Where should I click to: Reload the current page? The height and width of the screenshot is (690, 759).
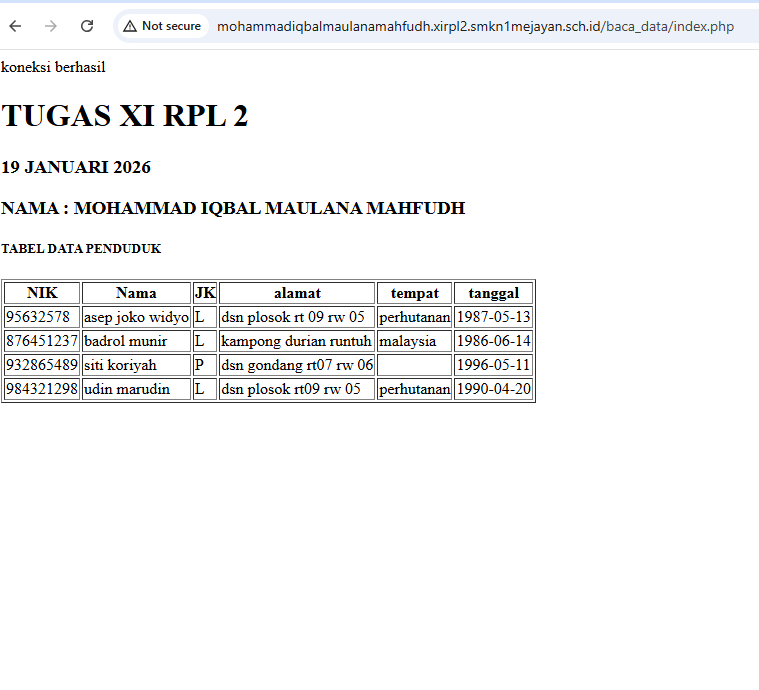click(87, 26)
